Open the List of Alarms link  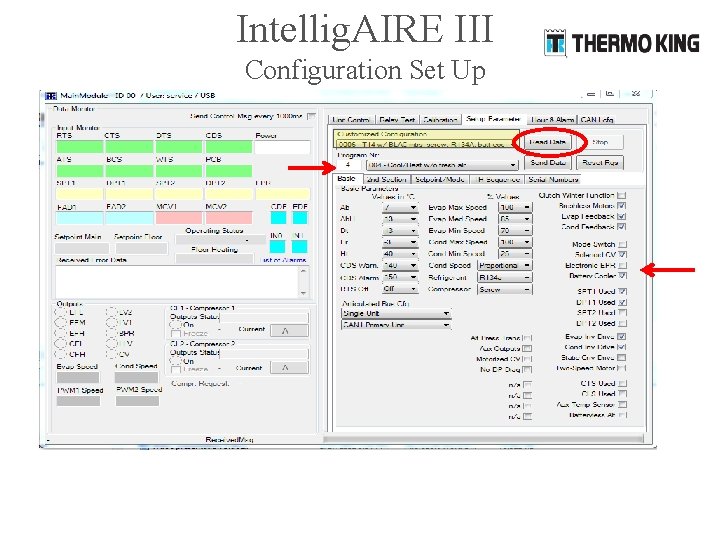pos(283,260)
